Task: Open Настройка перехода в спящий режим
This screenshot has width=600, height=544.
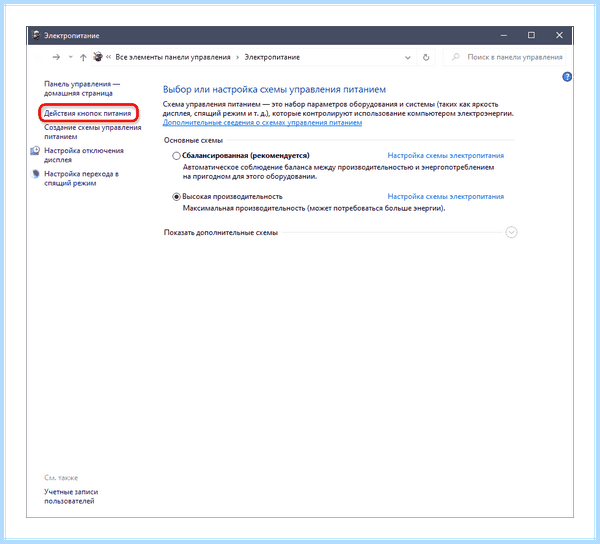Action: 82,179
